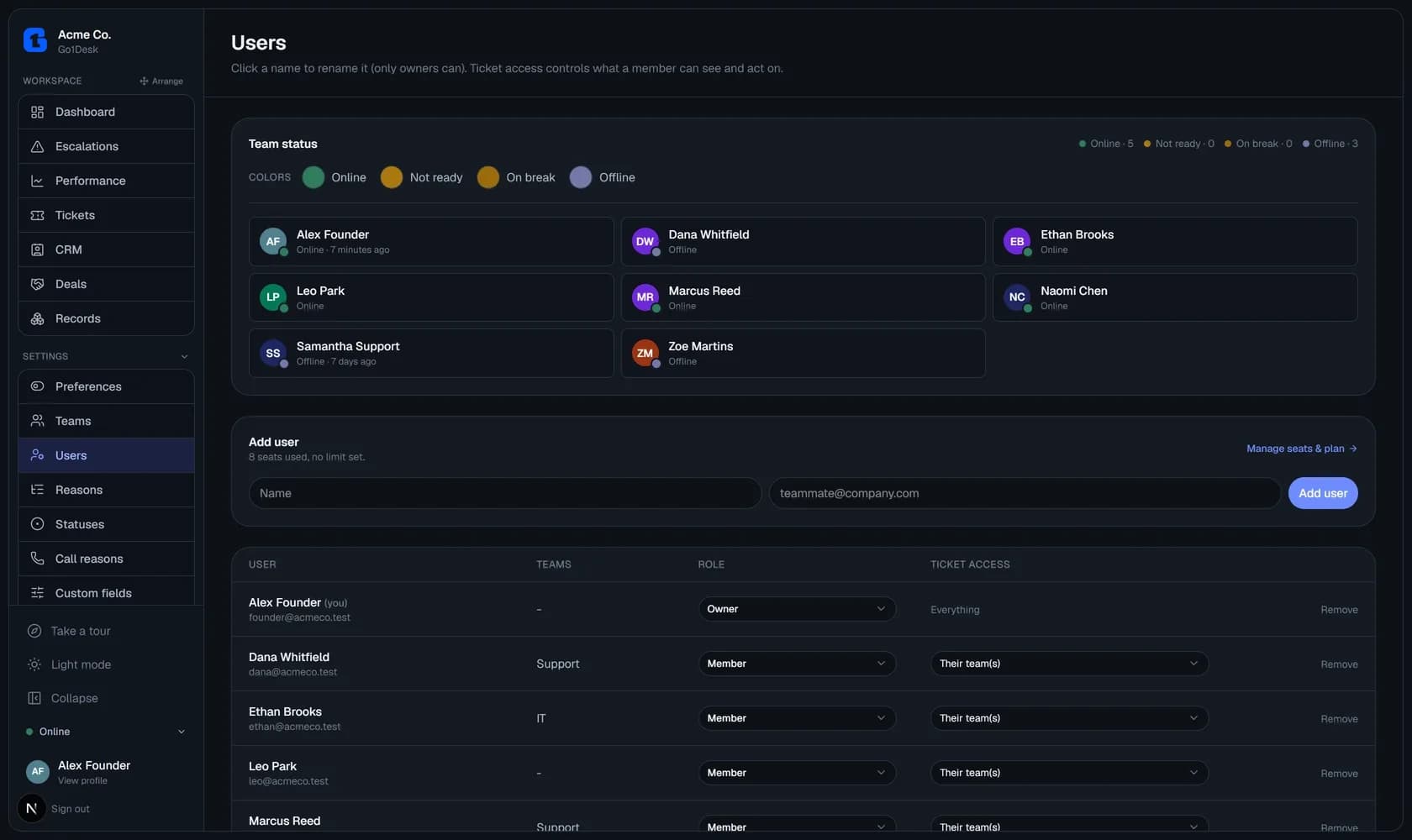The width and height of the screenshot is (1412, 840).
Task: Collapse the Settings section chevron
Action: pos(184,356)
